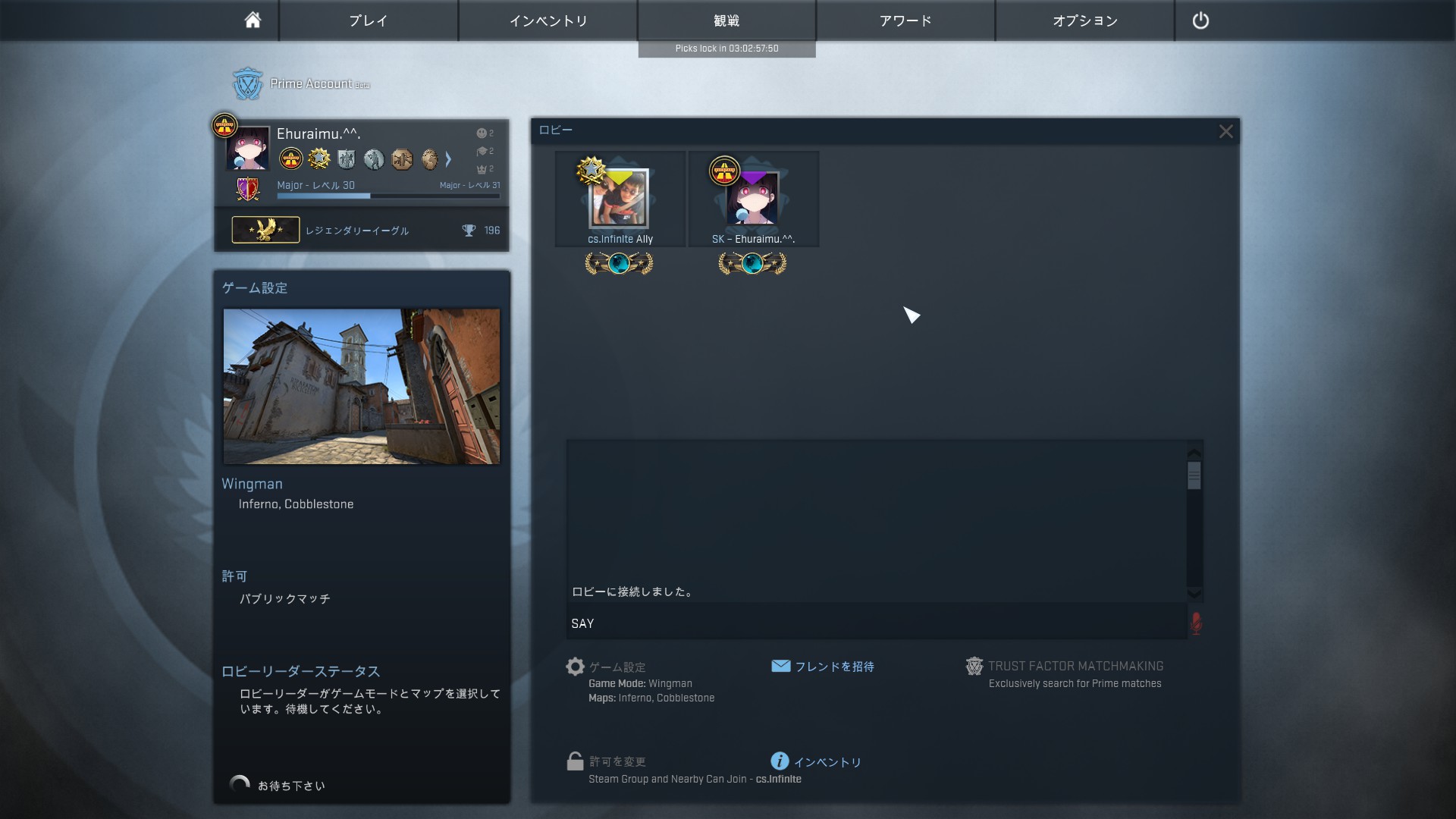The height and width of the screenshot is (819, 1456).
Task: Open the インベントリ menu
Action: tap(548, 20)
